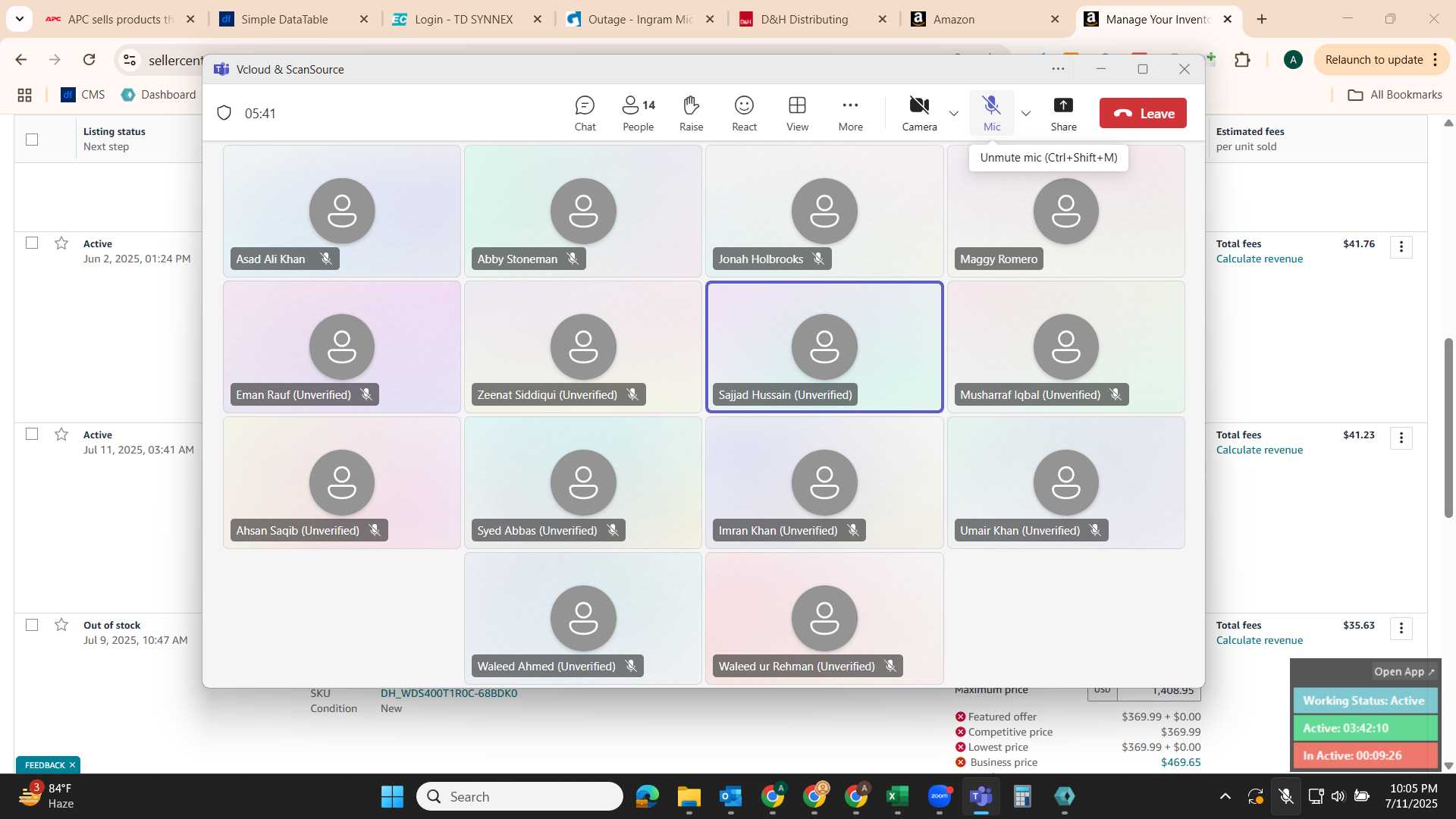Open the React emoji menu
The width and height of the screenshot is (1456, 819).
744,114
